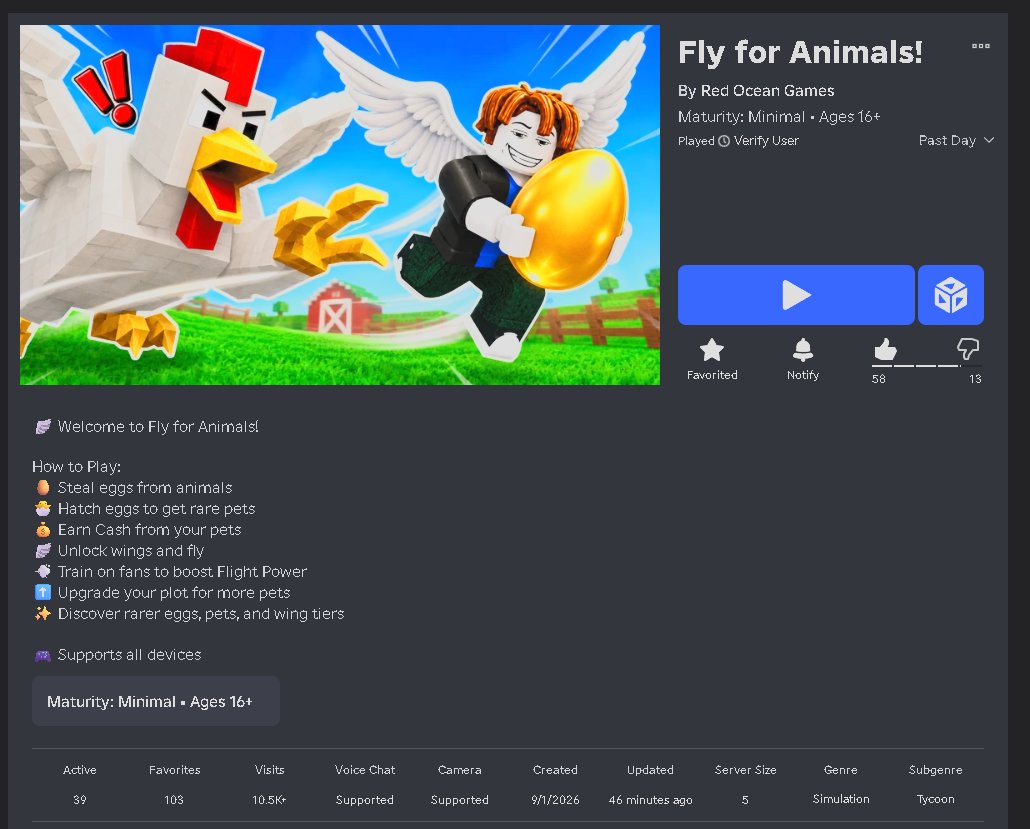Image resolution: width=1030 pixels, height=829 pixels.
Task: Click the Active value 39
Action: click(x=79, y=799)
